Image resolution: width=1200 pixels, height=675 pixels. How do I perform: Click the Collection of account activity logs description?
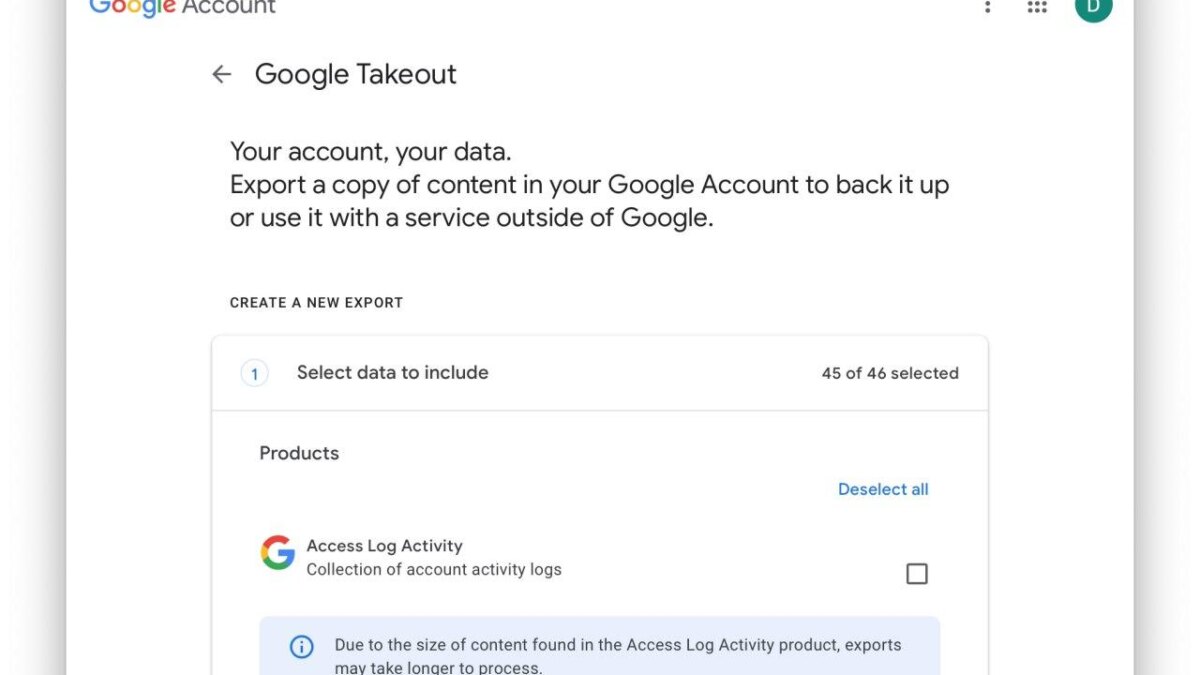(434, 570)
